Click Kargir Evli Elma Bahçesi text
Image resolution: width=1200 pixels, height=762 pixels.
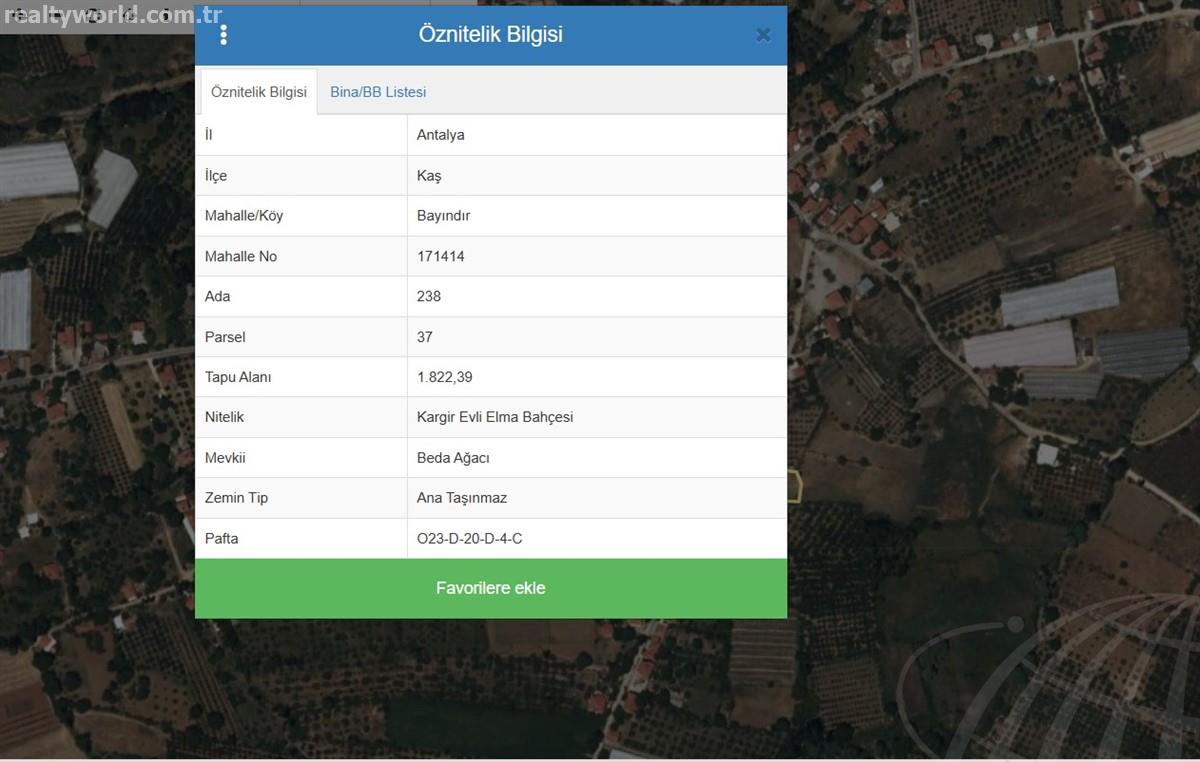(x=495, y=417)
